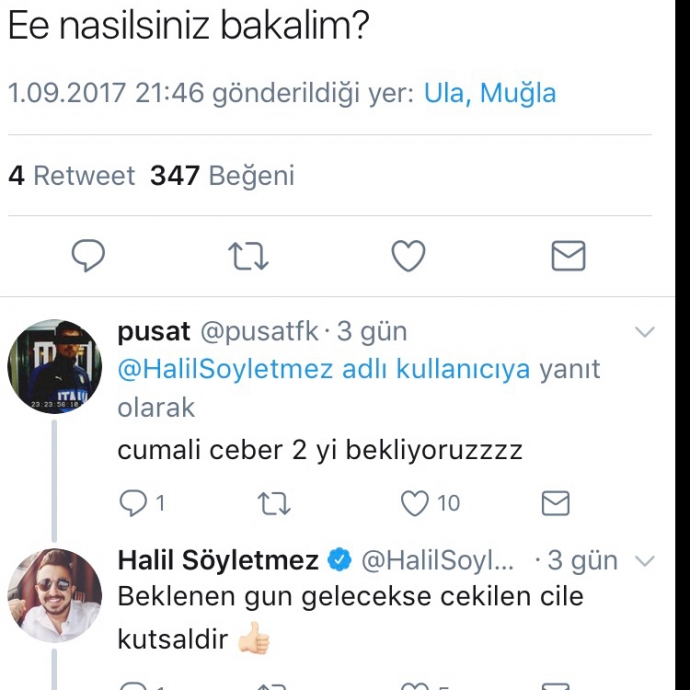Retweet pusat's reply tweet
Image resolution: width=690 pixels, height=690 pixels.
click(x=273, y=503)
